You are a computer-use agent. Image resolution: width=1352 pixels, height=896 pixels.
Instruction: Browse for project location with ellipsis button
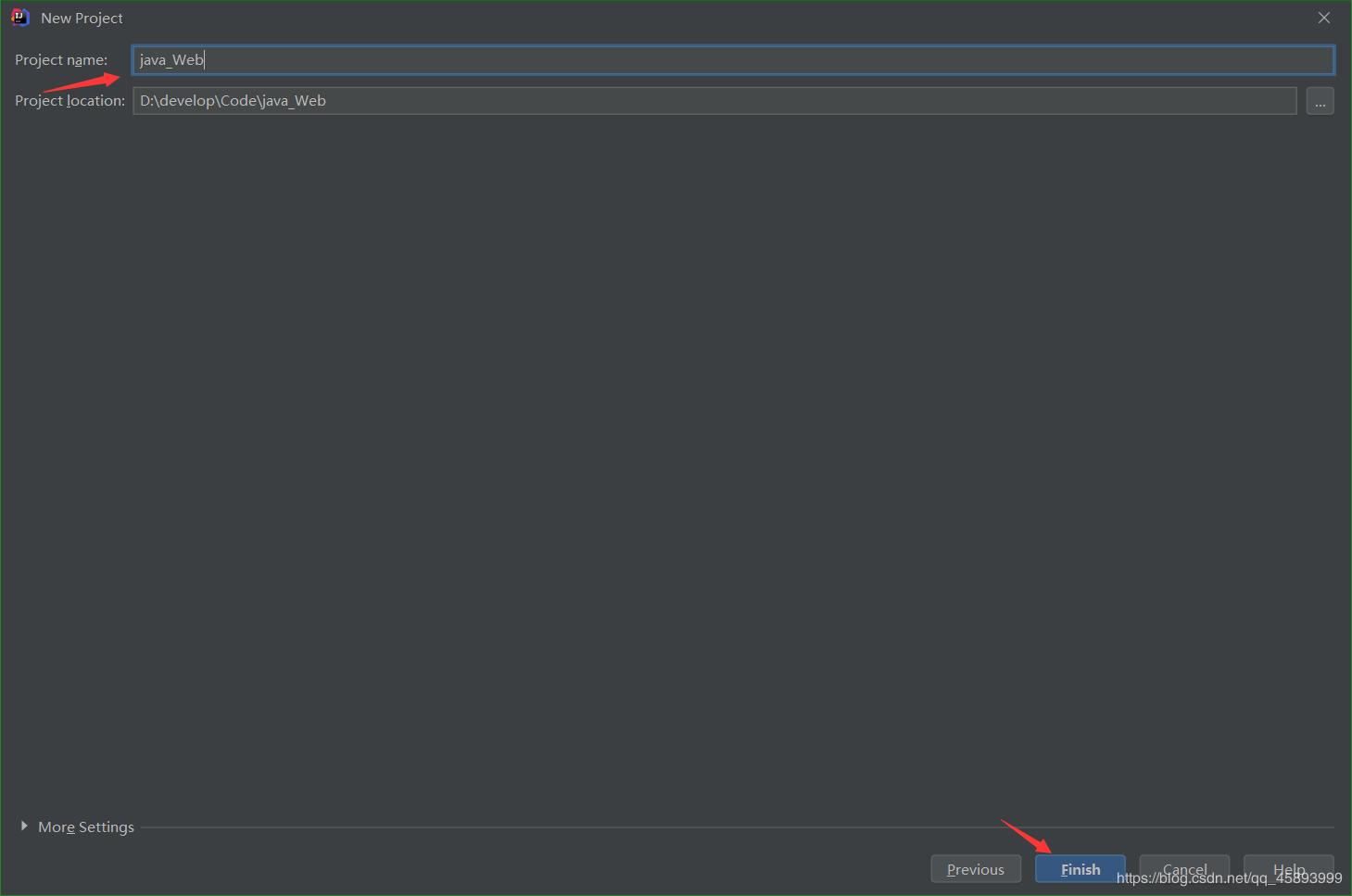1320,101
